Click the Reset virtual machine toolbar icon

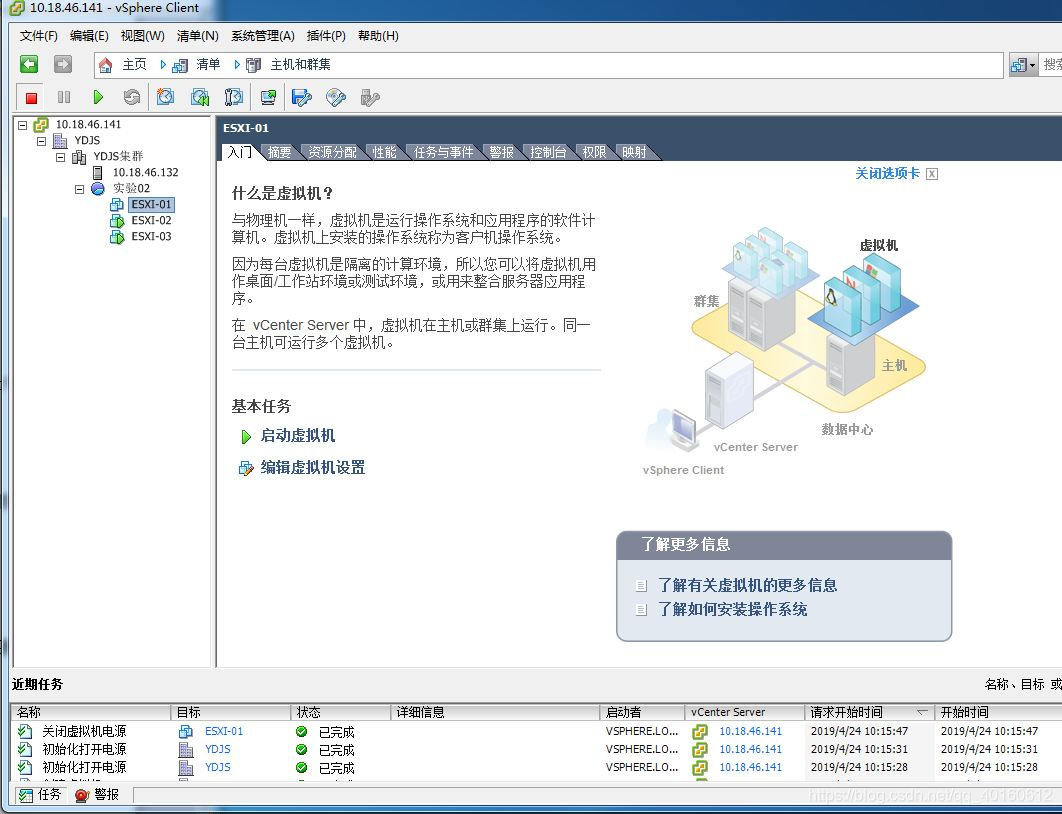pos(132,98)
